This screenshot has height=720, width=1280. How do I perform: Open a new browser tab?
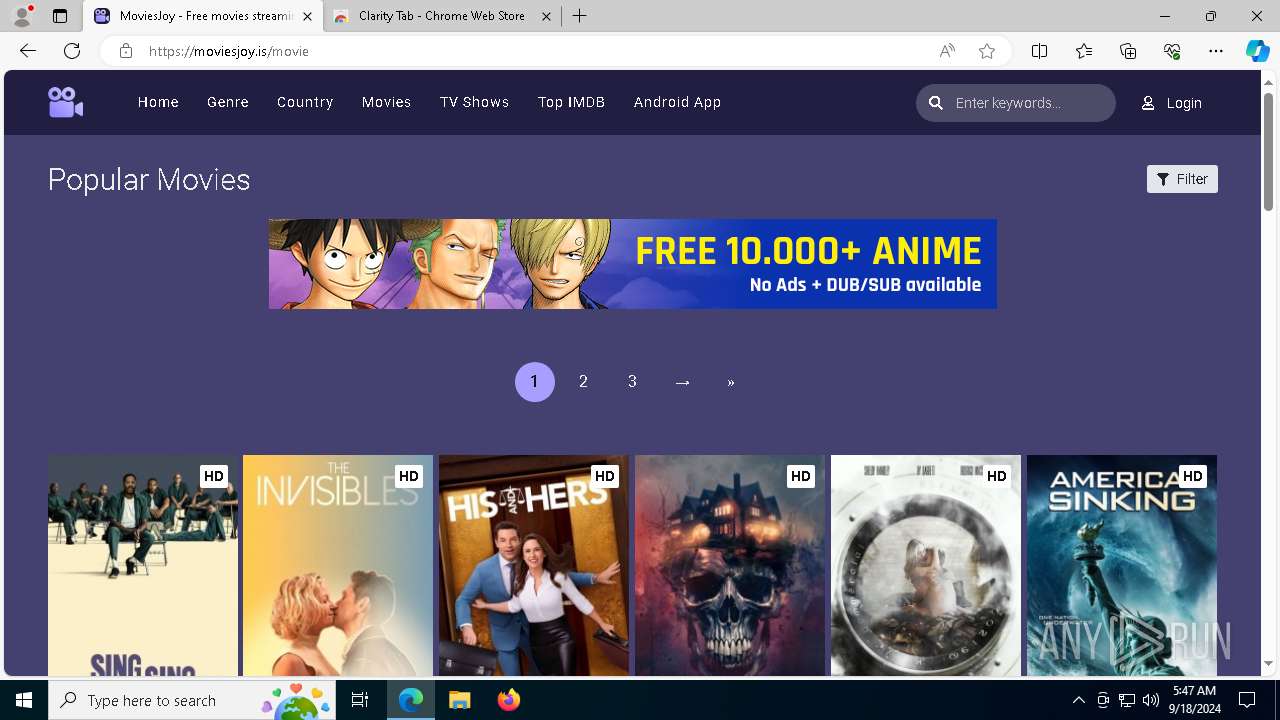(580, 16)
